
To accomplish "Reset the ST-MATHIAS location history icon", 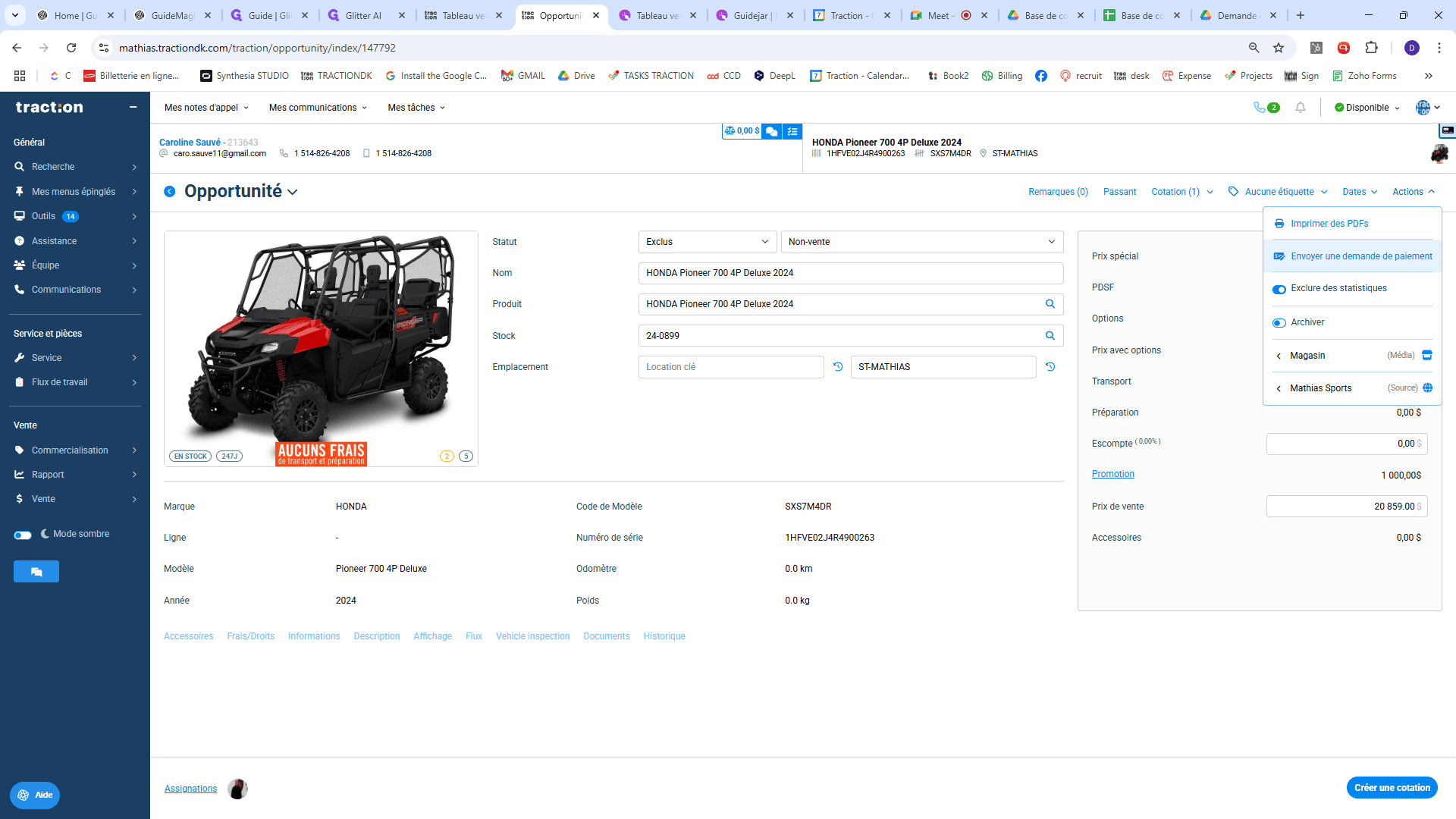I will (1050, 367).
